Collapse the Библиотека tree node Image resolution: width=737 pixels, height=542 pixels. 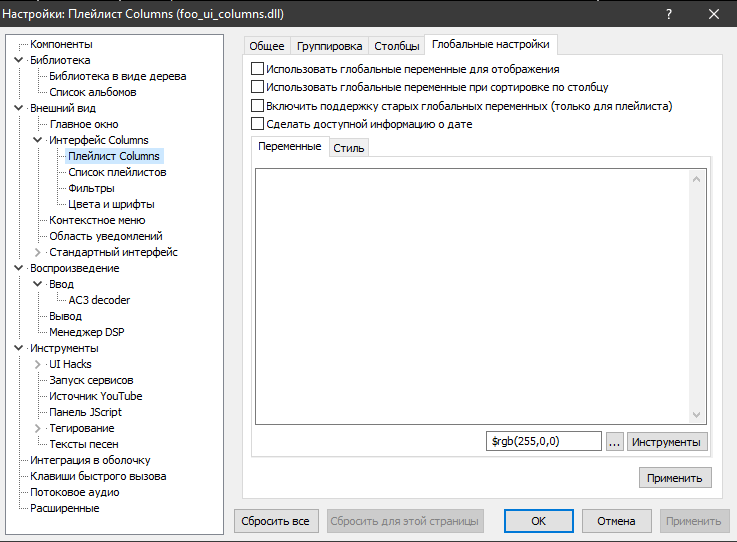(19, 60)
